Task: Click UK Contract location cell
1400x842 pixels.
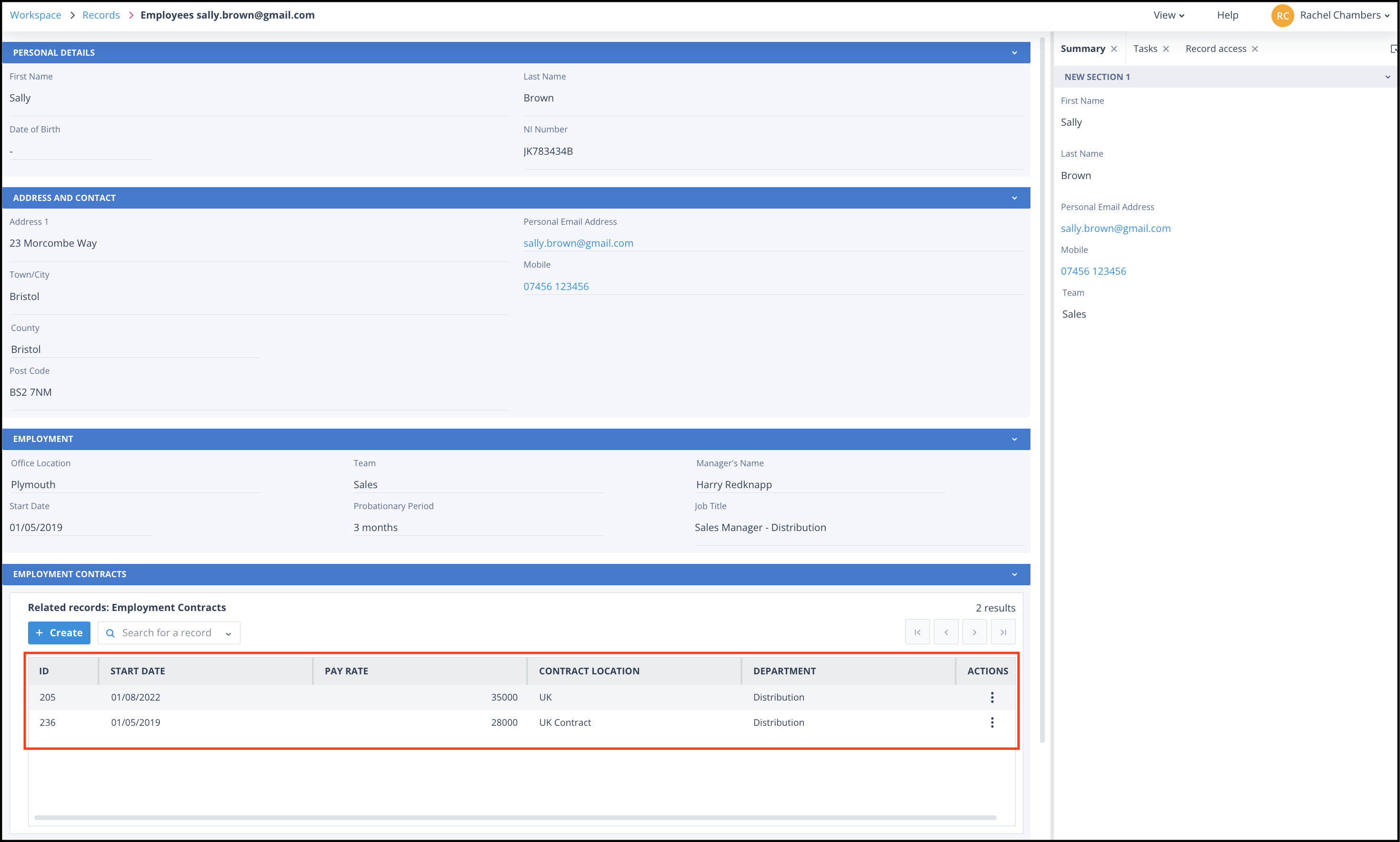Action: (x=564, y=722)
